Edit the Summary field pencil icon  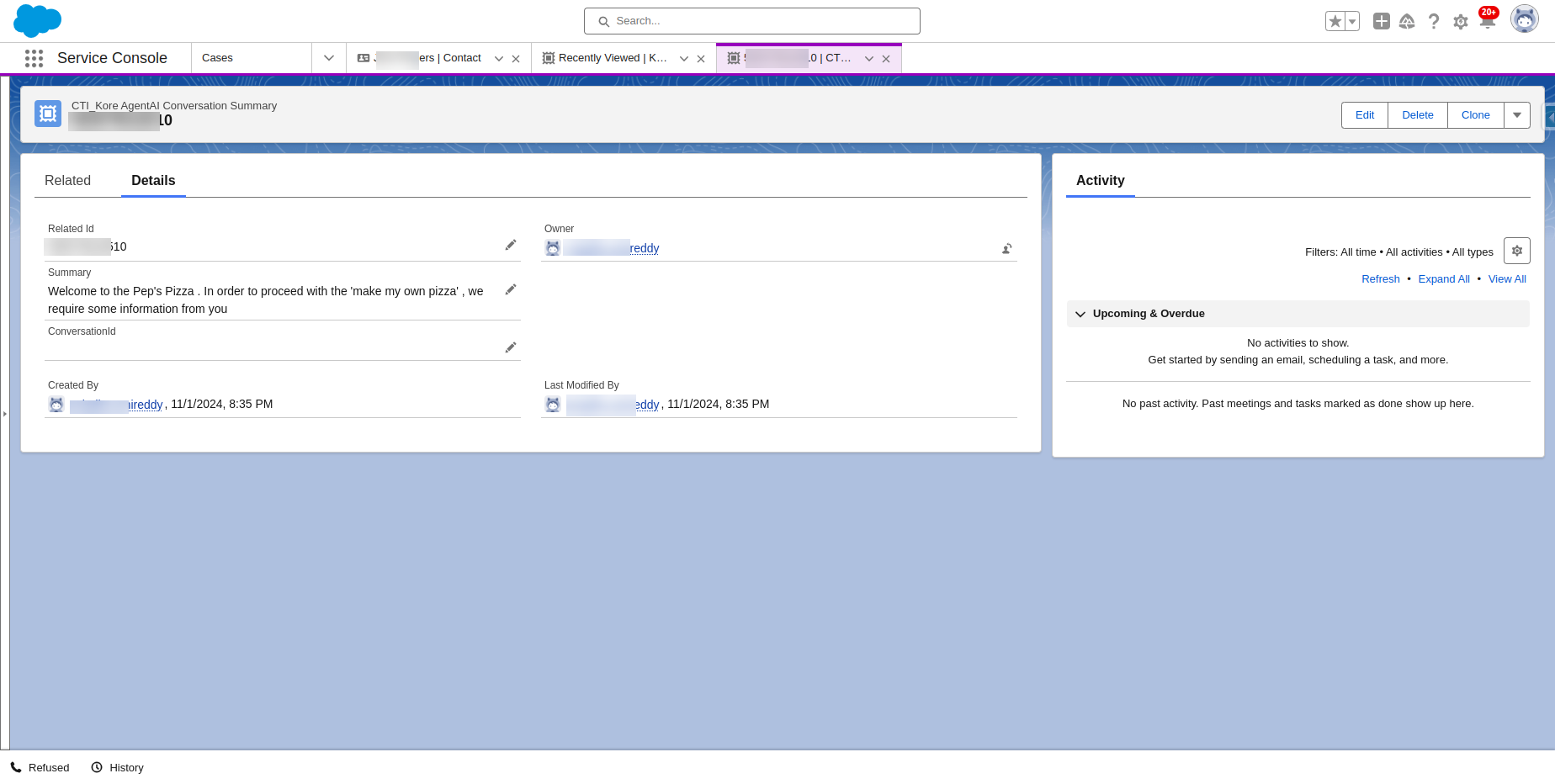511,289
